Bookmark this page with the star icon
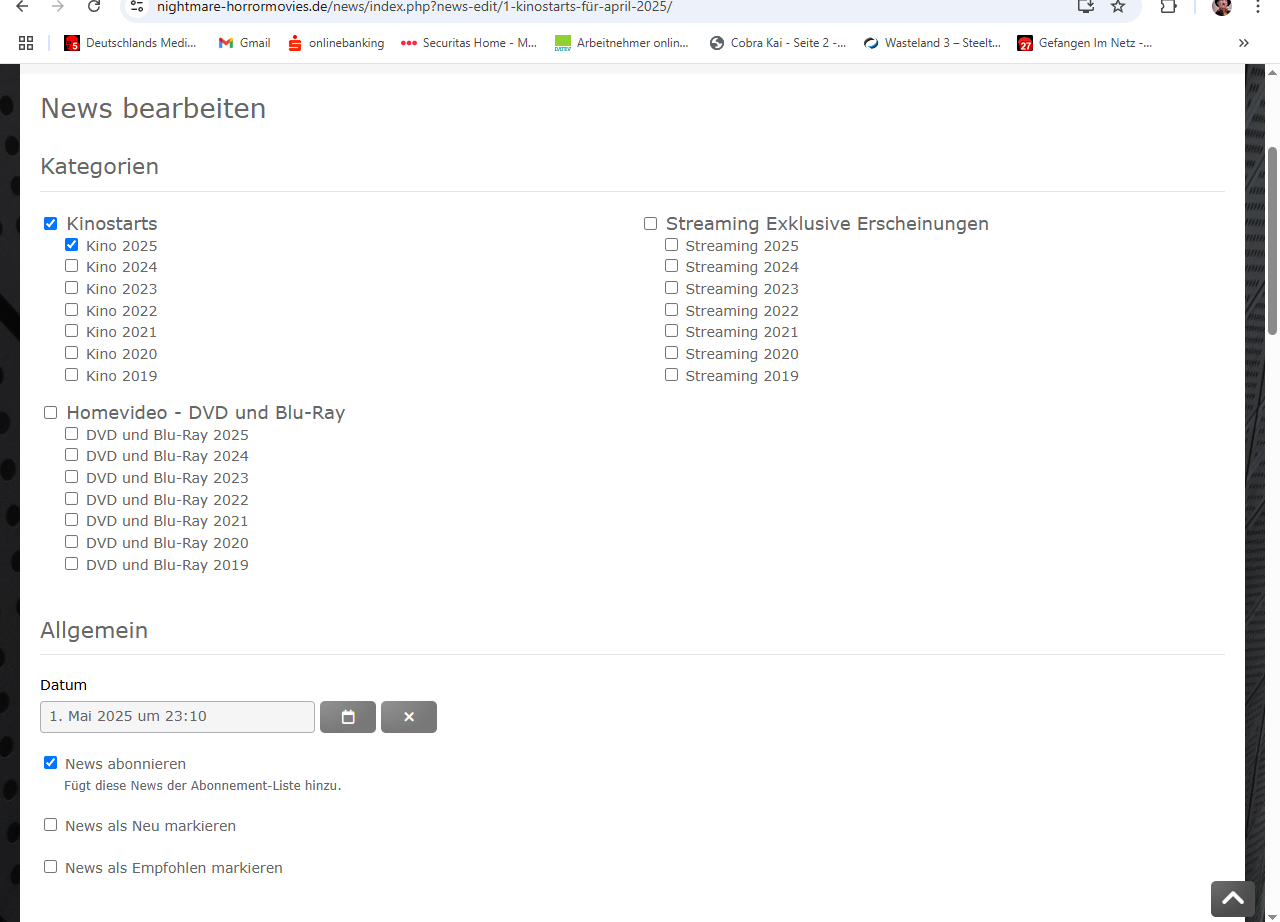1280x922 pixels. tap(1118, 7)
